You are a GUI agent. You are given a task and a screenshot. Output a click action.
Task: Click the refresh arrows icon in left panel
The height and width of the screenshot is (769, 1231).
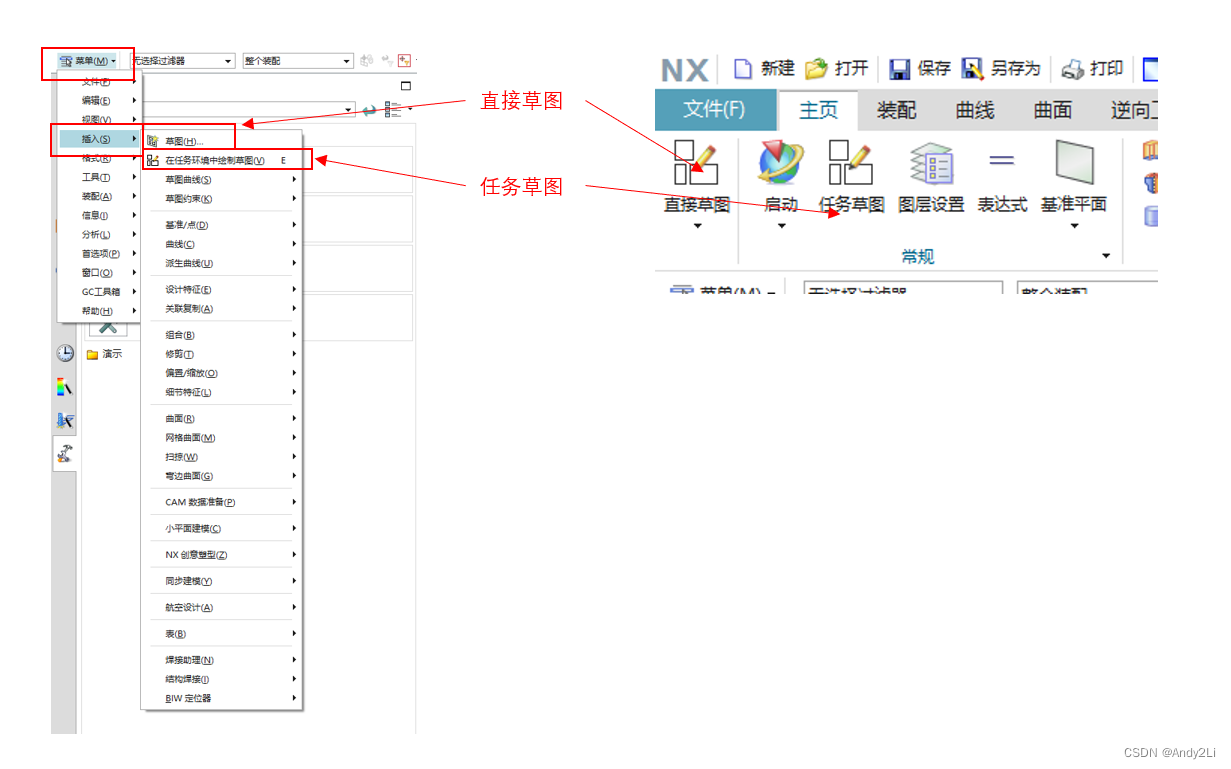[369, 110]
